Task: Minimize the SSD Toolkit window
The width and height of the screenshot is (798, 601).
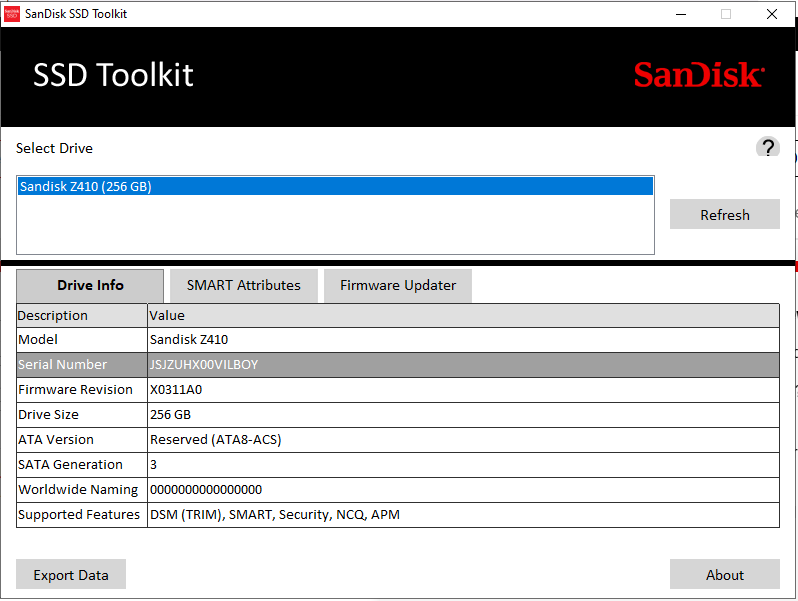Action: pos(681,14)
